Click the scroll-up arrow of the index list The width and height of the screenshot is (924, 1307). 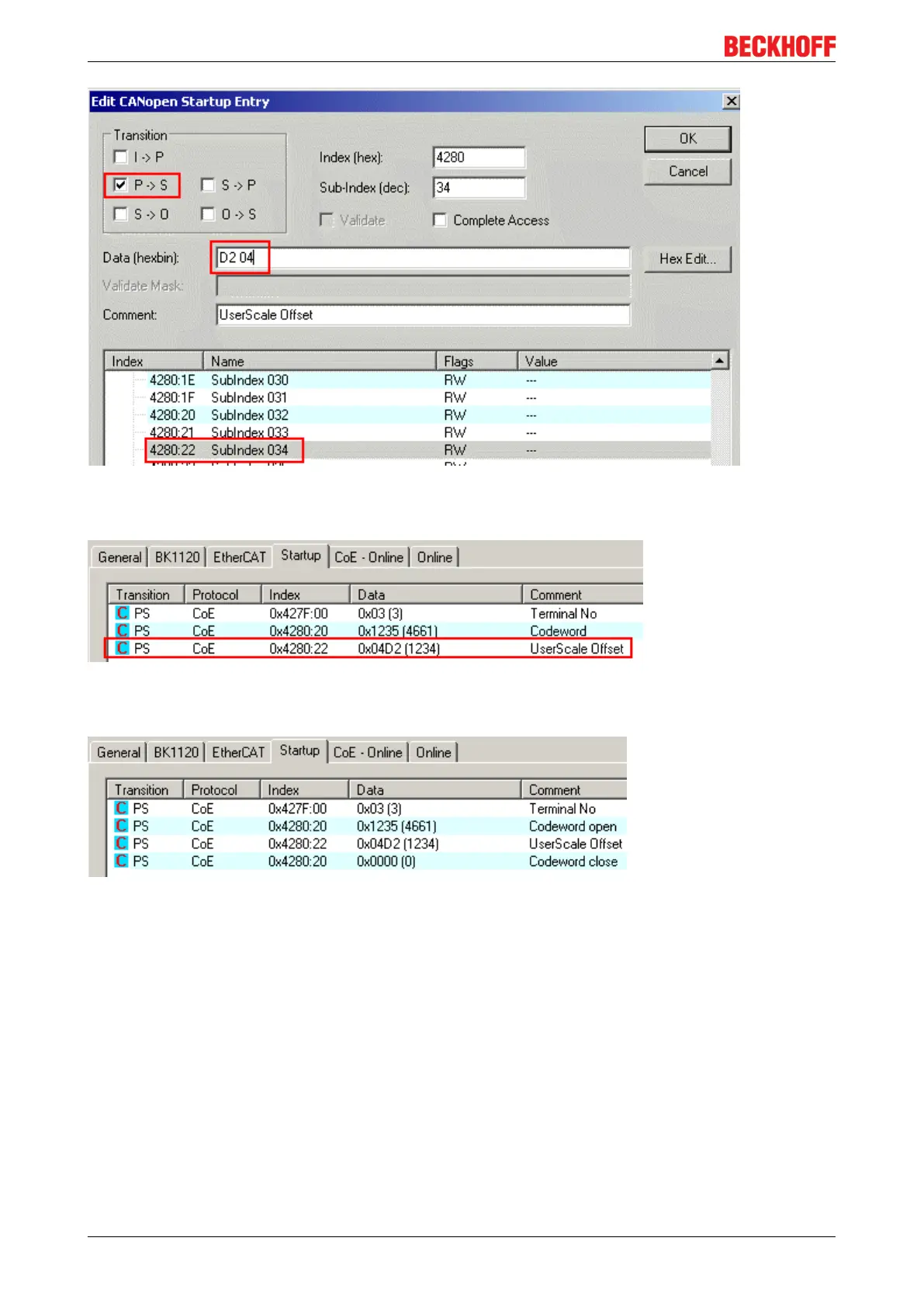click(x=720, y=361)
